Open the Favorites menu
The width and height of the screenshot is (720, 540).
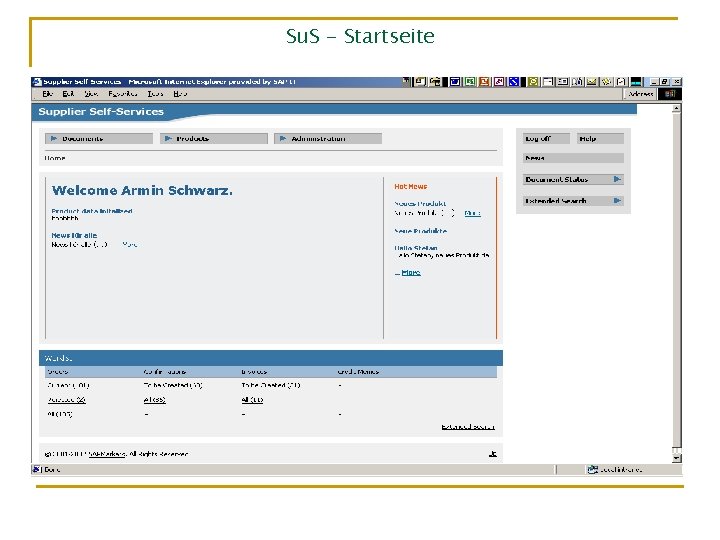pyautogui.click(x=123, y=94)
